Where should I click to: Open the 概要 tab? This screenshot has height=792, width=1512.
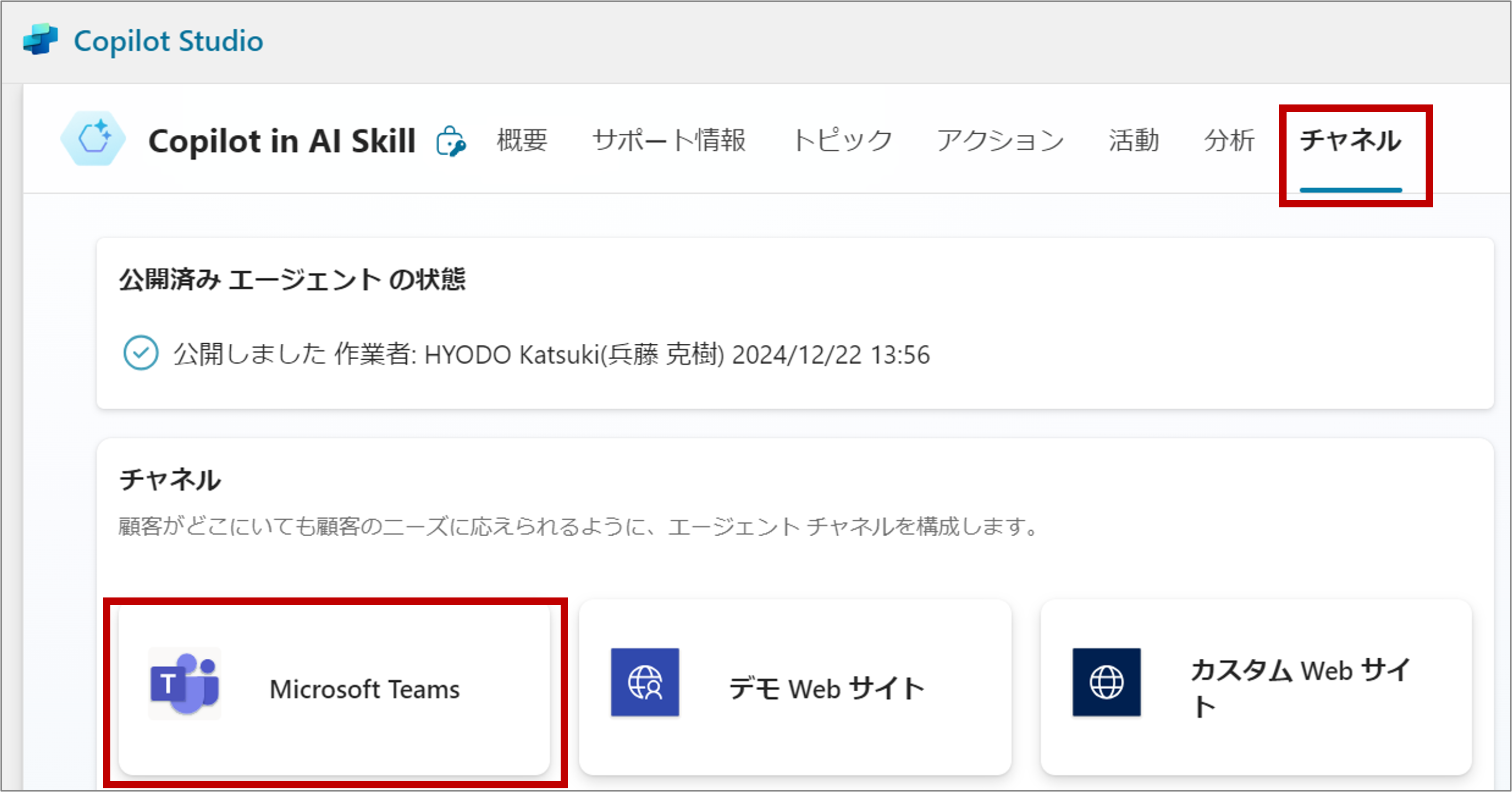[522, 140]
